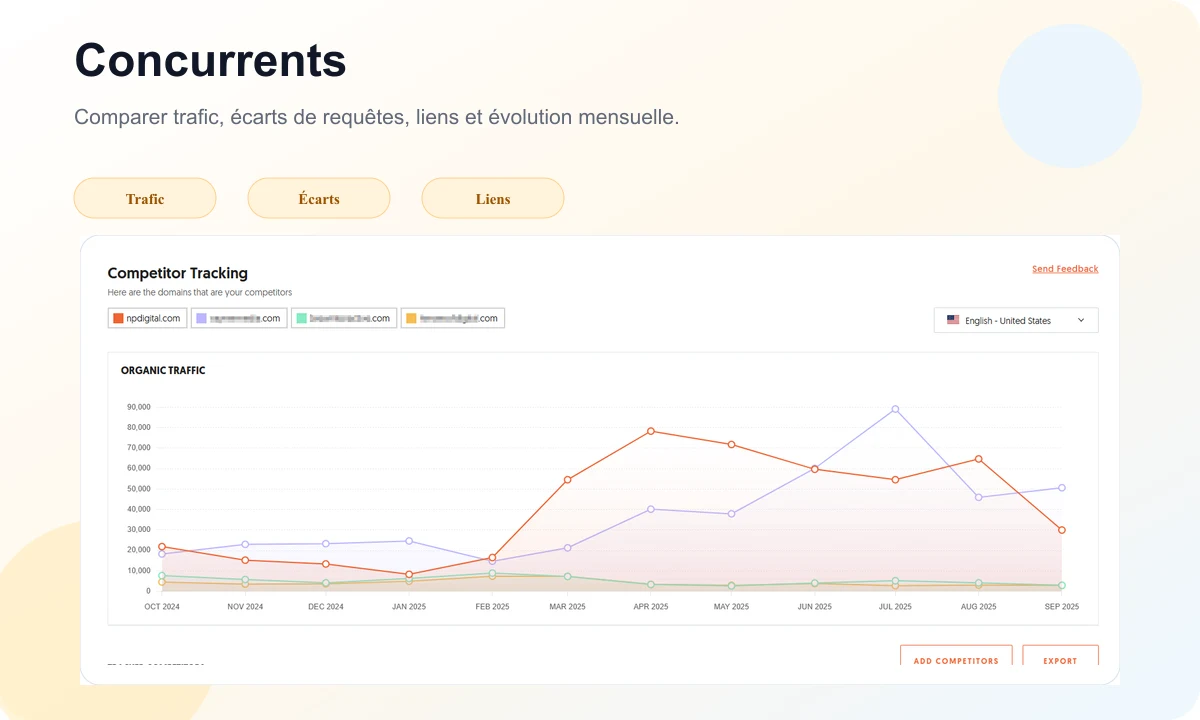Click the JUL 2025 axis label
The height and width of the screenshot is (720, 1200).
click(895, 607)
